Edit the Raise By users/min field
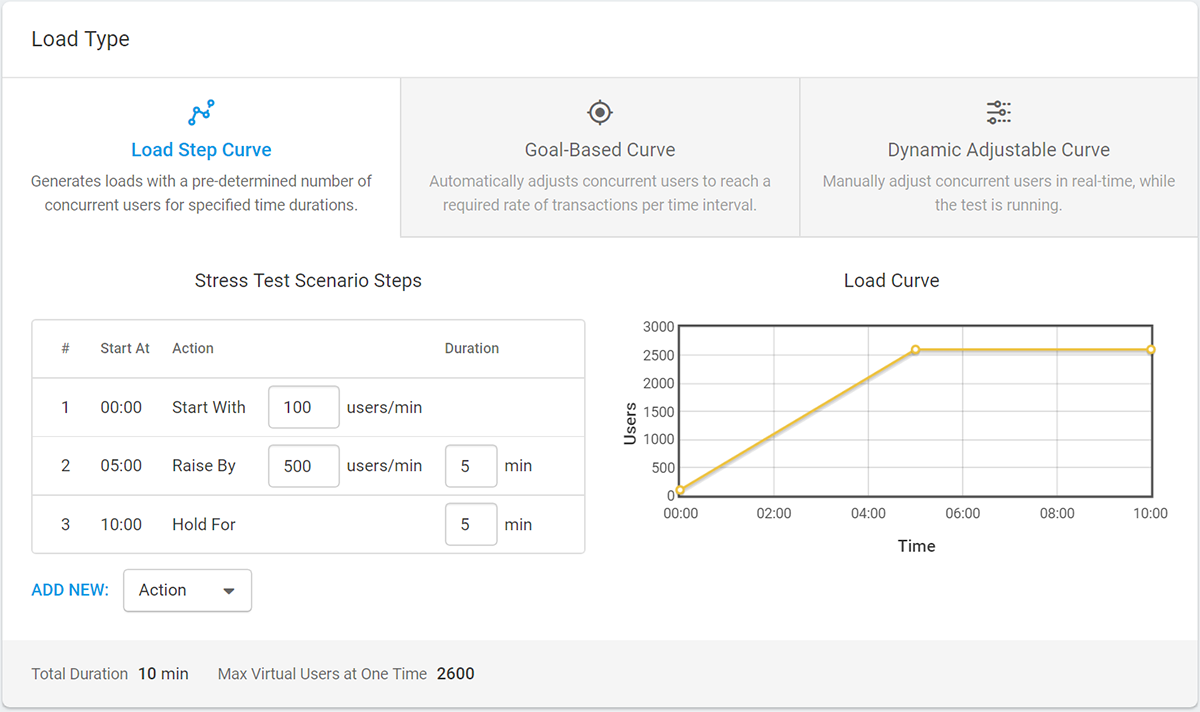The height and width of the screenshot is (712, 1200). (x=304, y=466)
